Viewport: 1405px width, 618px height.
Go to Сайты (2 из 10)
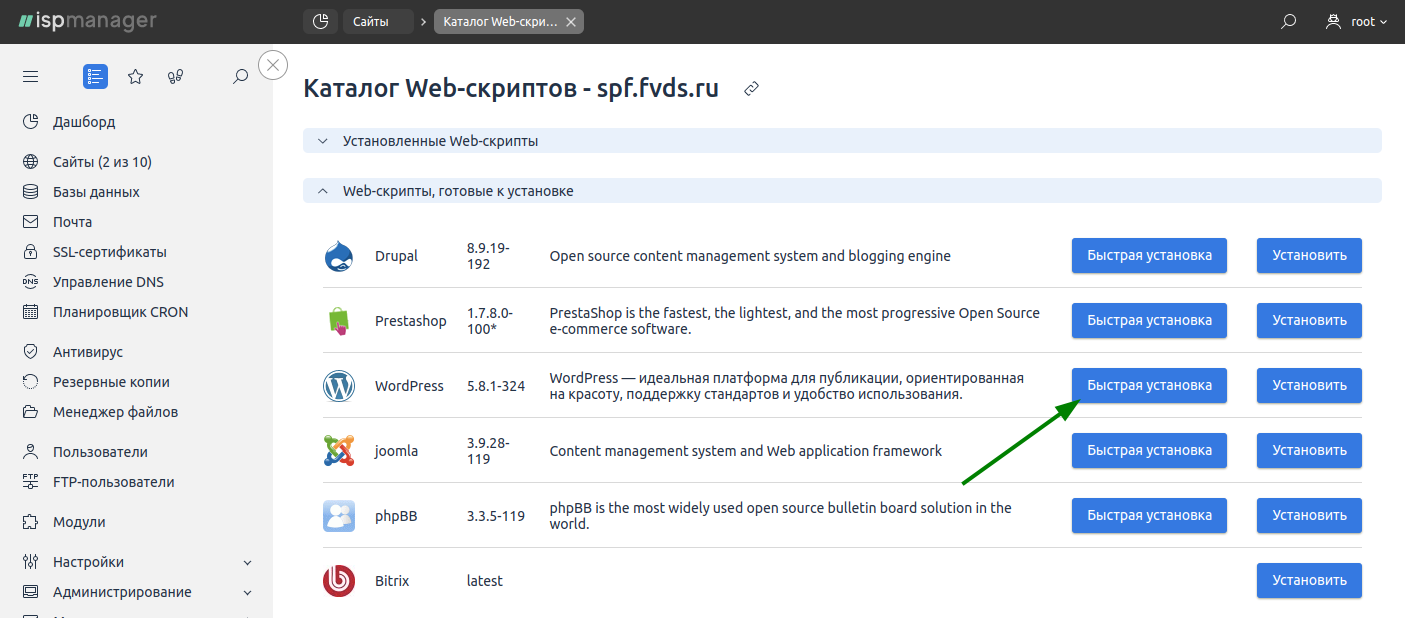pyautogui.click(x=102, y=162)
